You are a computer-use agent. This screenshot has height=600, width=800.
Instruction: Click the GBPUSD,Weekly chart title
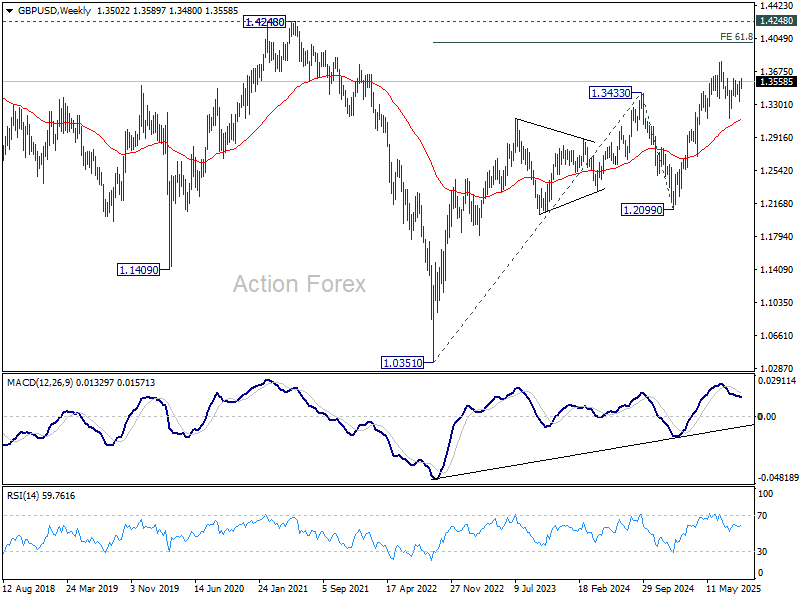(54, 11)
